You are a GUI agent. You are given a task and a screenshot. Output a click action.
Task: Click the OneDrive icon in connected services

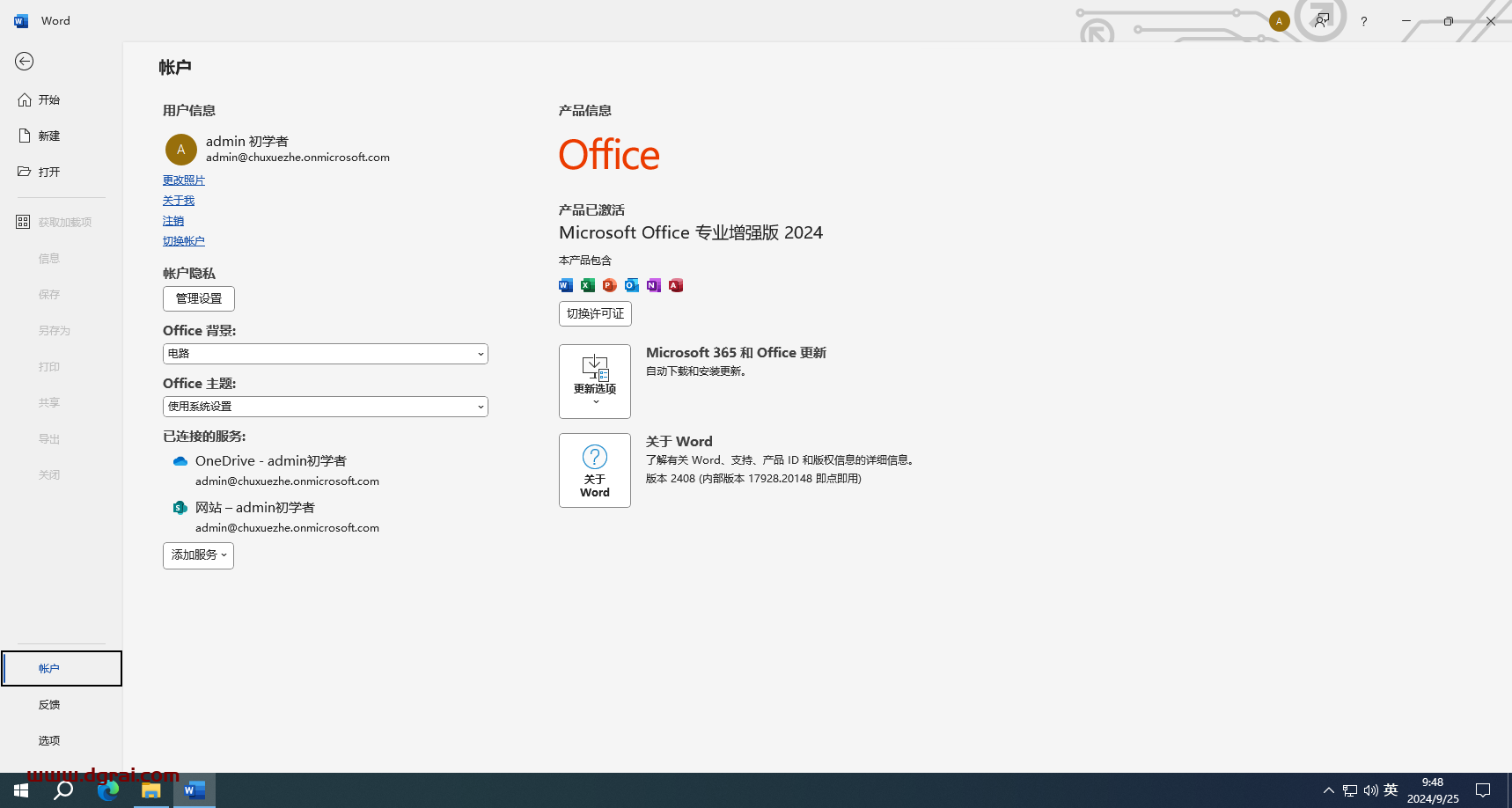coord(180,460)
